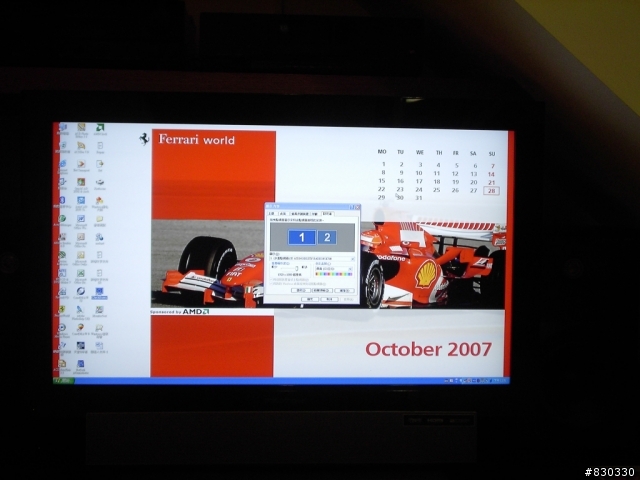Switch to the Desktop (桌面) tab
This screenshot has width=640, height=480.
(283, 213)
